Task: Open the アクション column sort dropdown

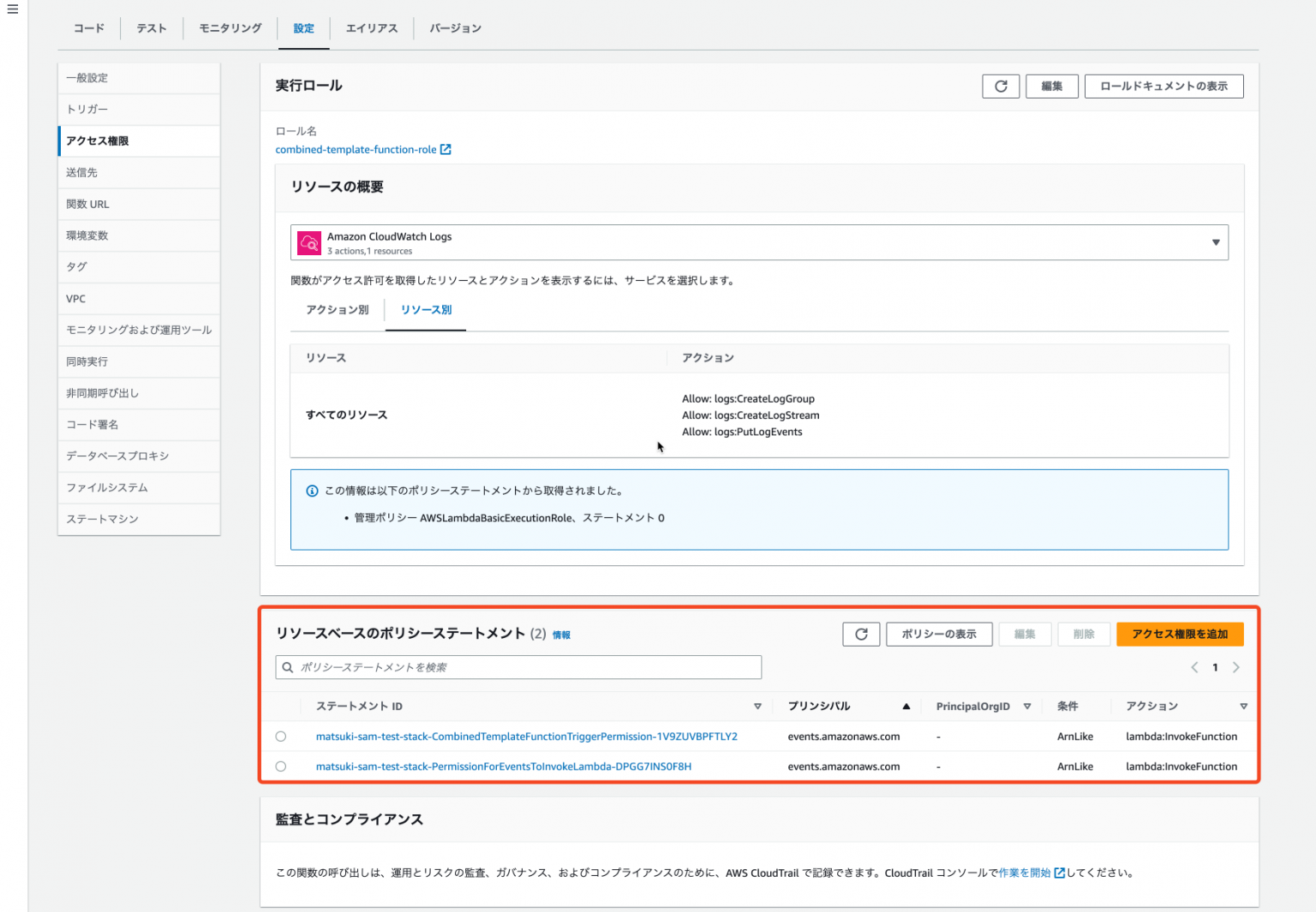Action: pos(1244,706)
